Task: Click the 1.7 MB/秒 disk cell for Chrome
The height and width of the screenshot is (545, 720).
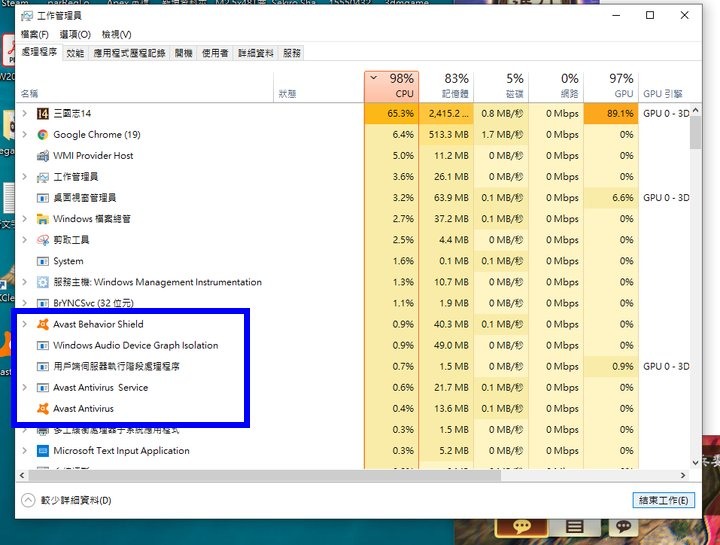Action: click(501, 135)
